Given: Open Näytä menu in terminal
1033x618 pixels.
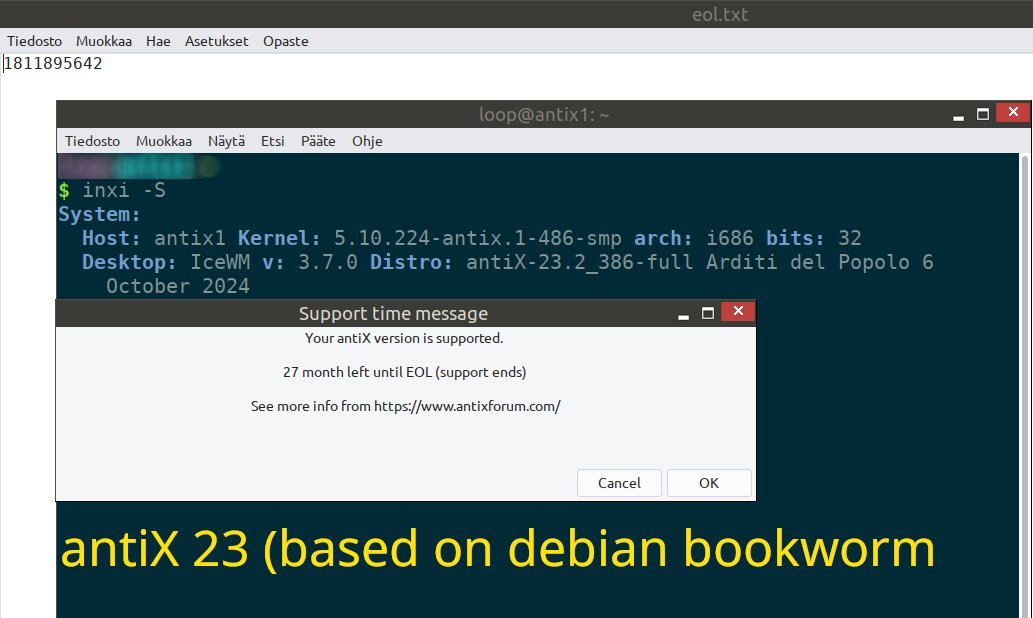Looking at the screenshot, I should (x=226, y=141).
